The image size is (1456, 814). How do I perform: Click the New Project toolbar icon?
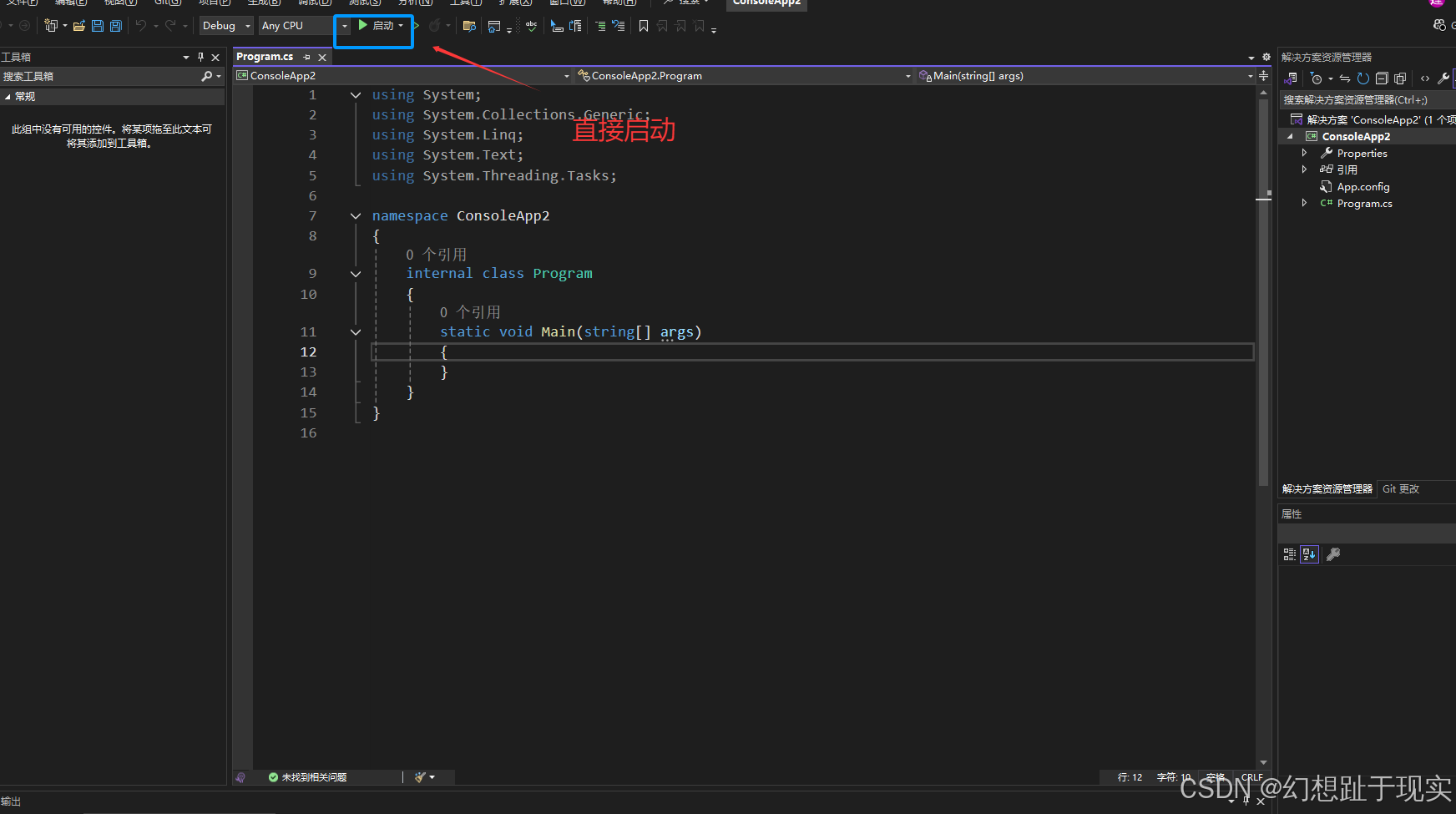[x=51, y=25]
